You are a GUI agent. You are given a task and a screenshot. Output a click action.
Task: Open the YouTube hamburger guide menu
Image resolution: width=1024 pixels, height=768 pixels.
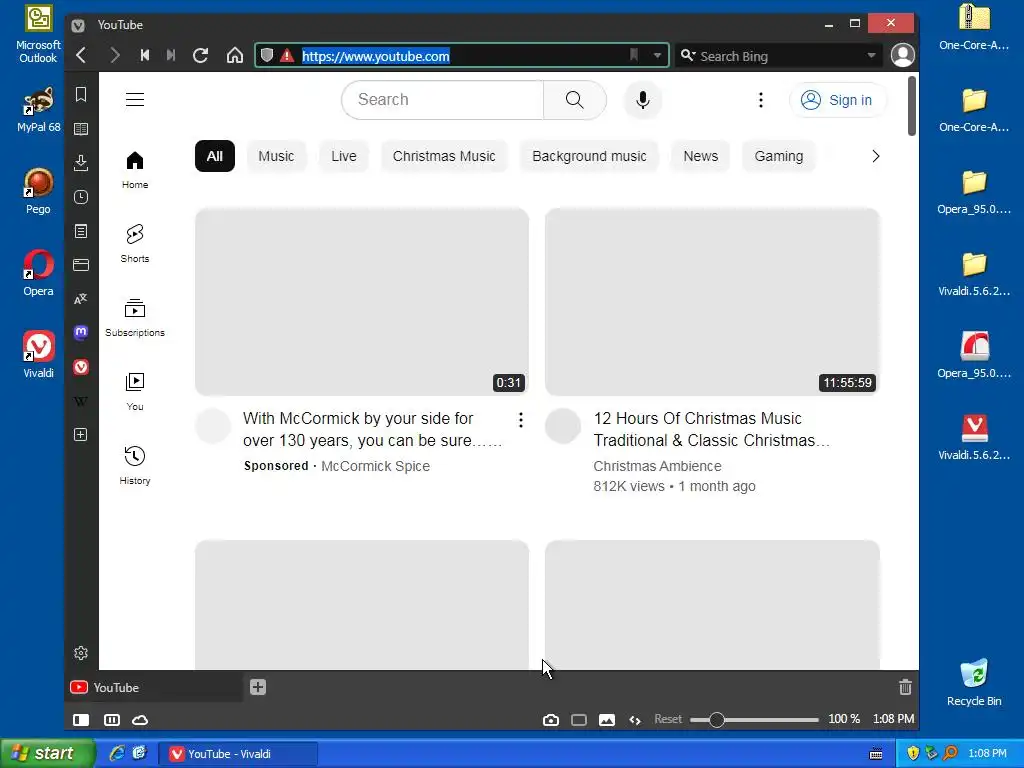tap(135, 99)
